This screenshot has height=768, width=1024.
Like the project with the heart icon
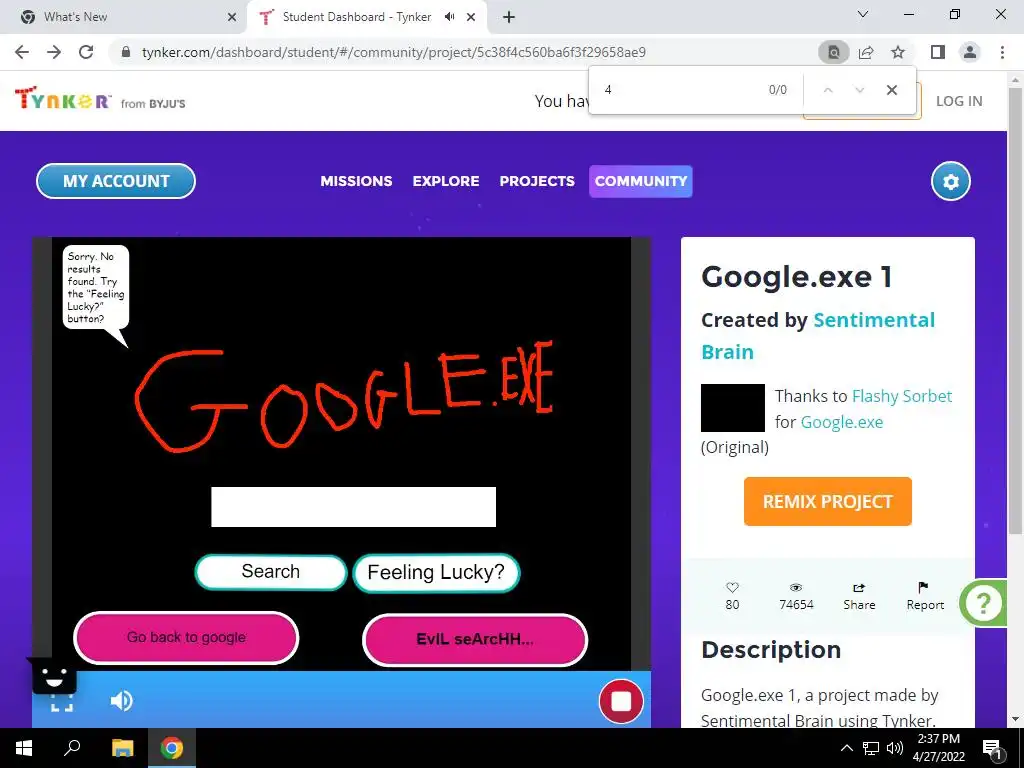pyautogui.click(x=732, y=587)
